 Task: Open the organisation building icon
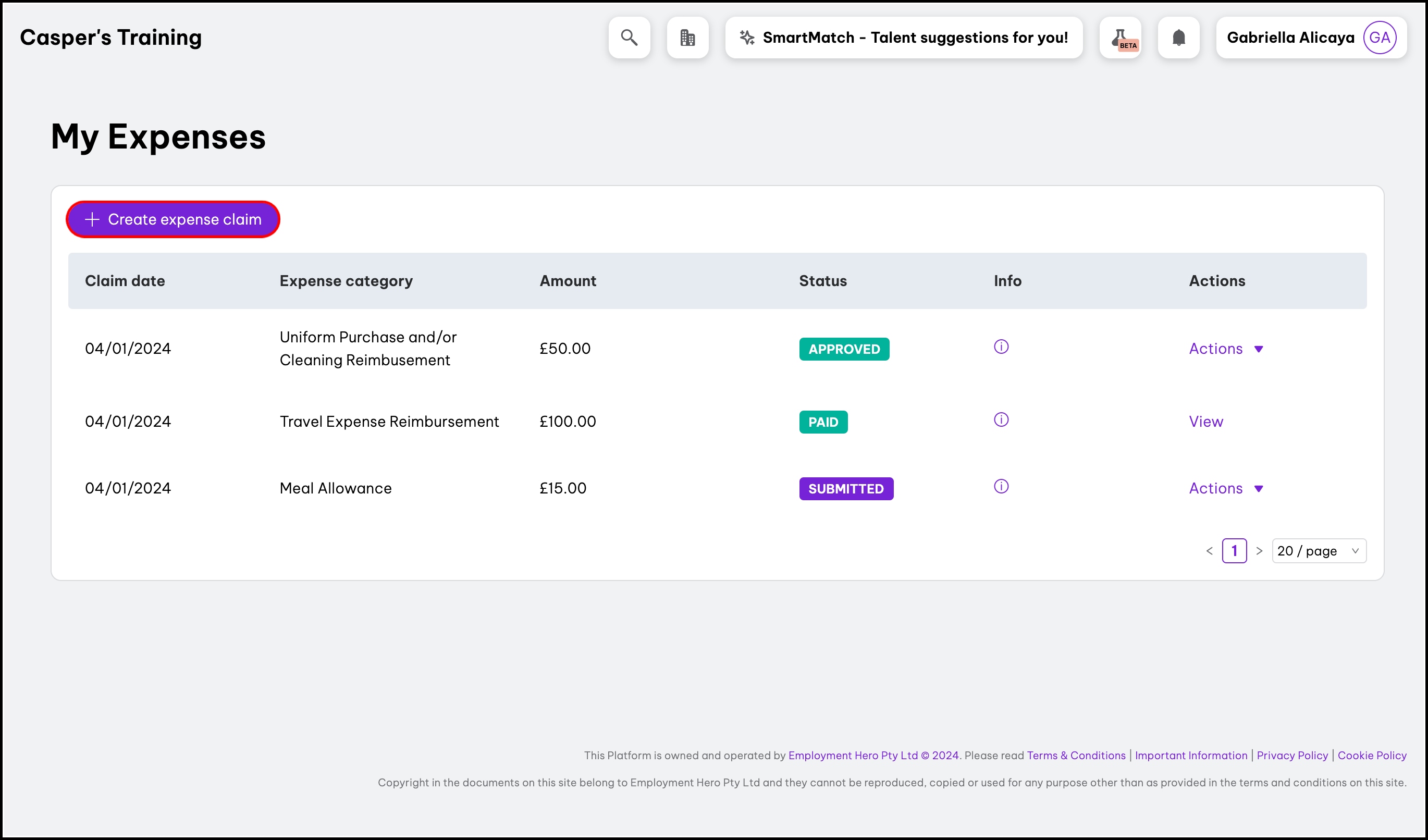point(687,38)
